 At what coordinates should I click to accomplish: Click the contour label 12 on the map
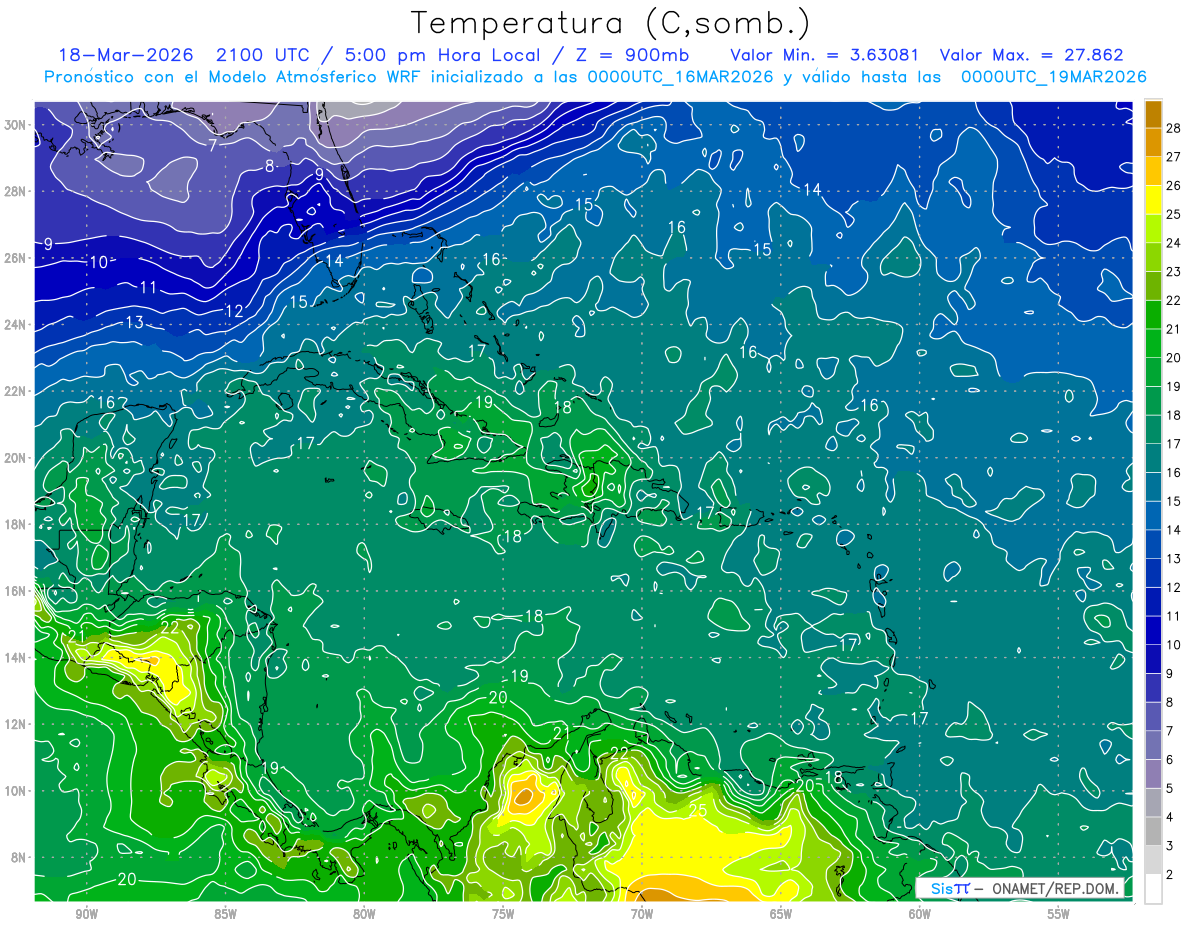click(x=235, y=311)
